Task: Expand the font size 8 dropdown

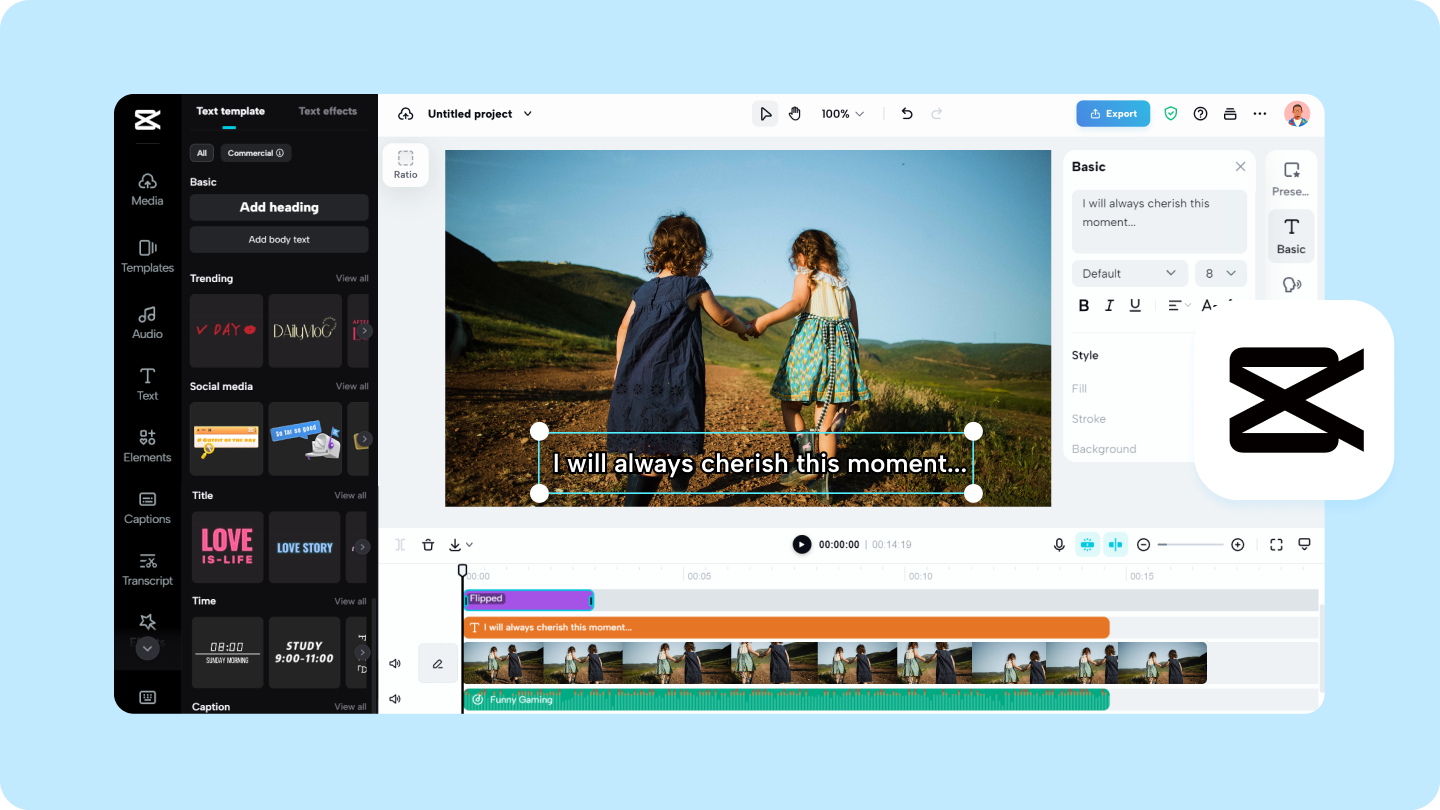Action: [x=1221, y=273]
